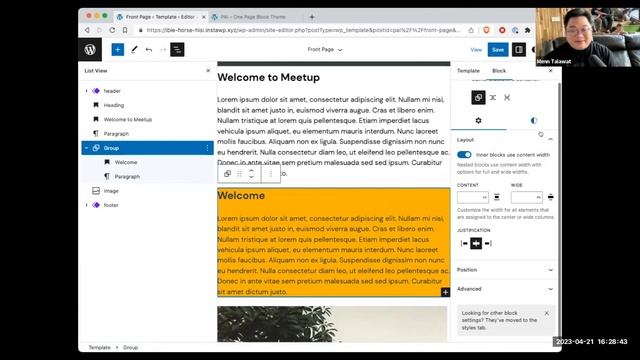Expand the header item in list
Image resolution: width=640 pixels, height=360 pixels.
coord(87,91)
